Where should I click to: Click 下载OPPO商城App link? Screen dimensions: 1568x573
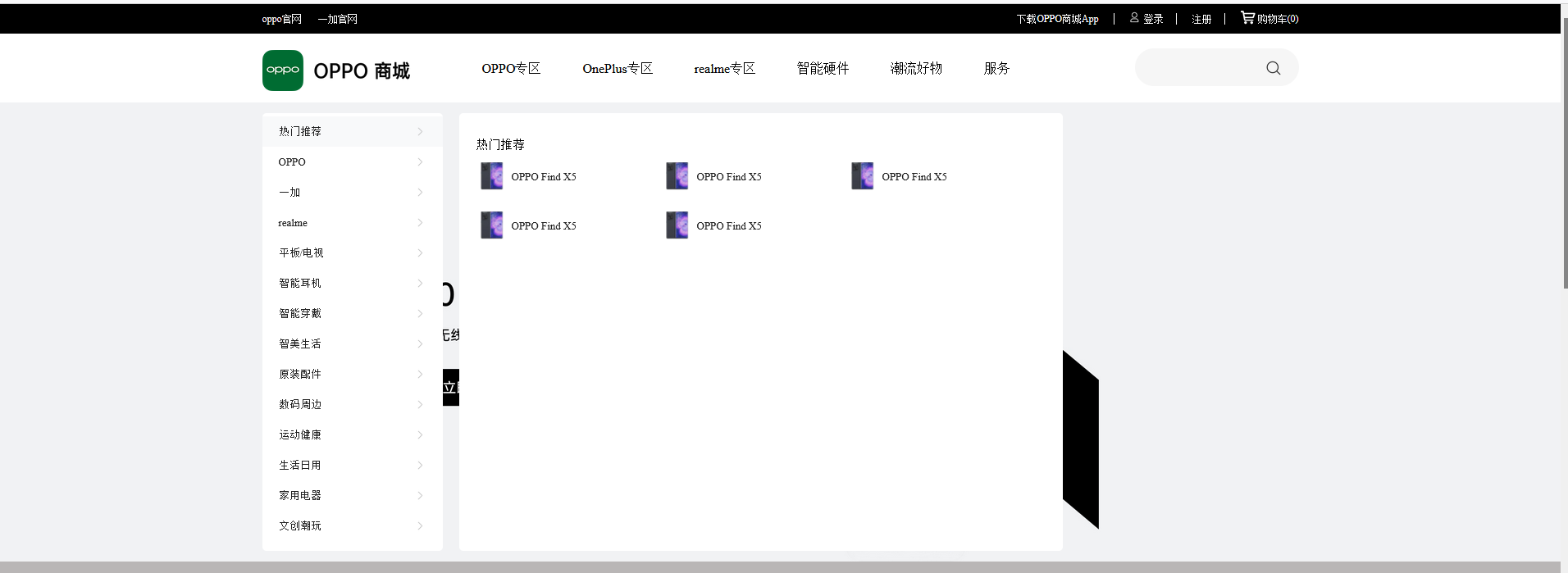click(x=1058, y=19)
